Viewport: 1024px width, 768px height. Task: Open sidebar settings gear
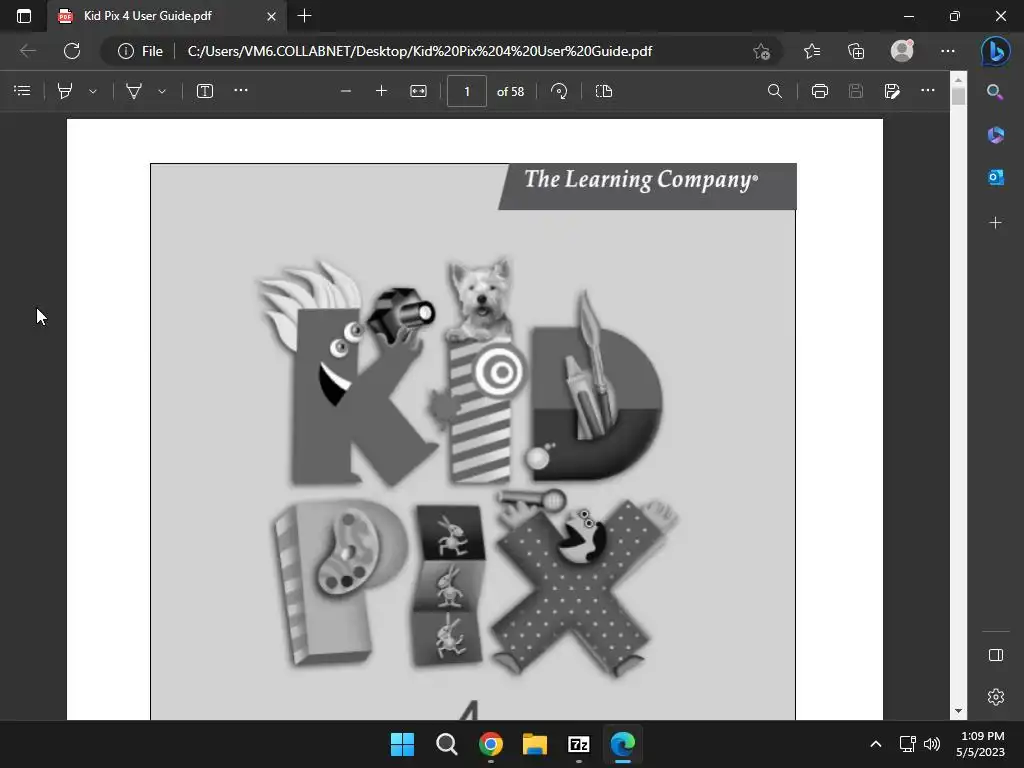pyautogui.click(x=996, y=697)
